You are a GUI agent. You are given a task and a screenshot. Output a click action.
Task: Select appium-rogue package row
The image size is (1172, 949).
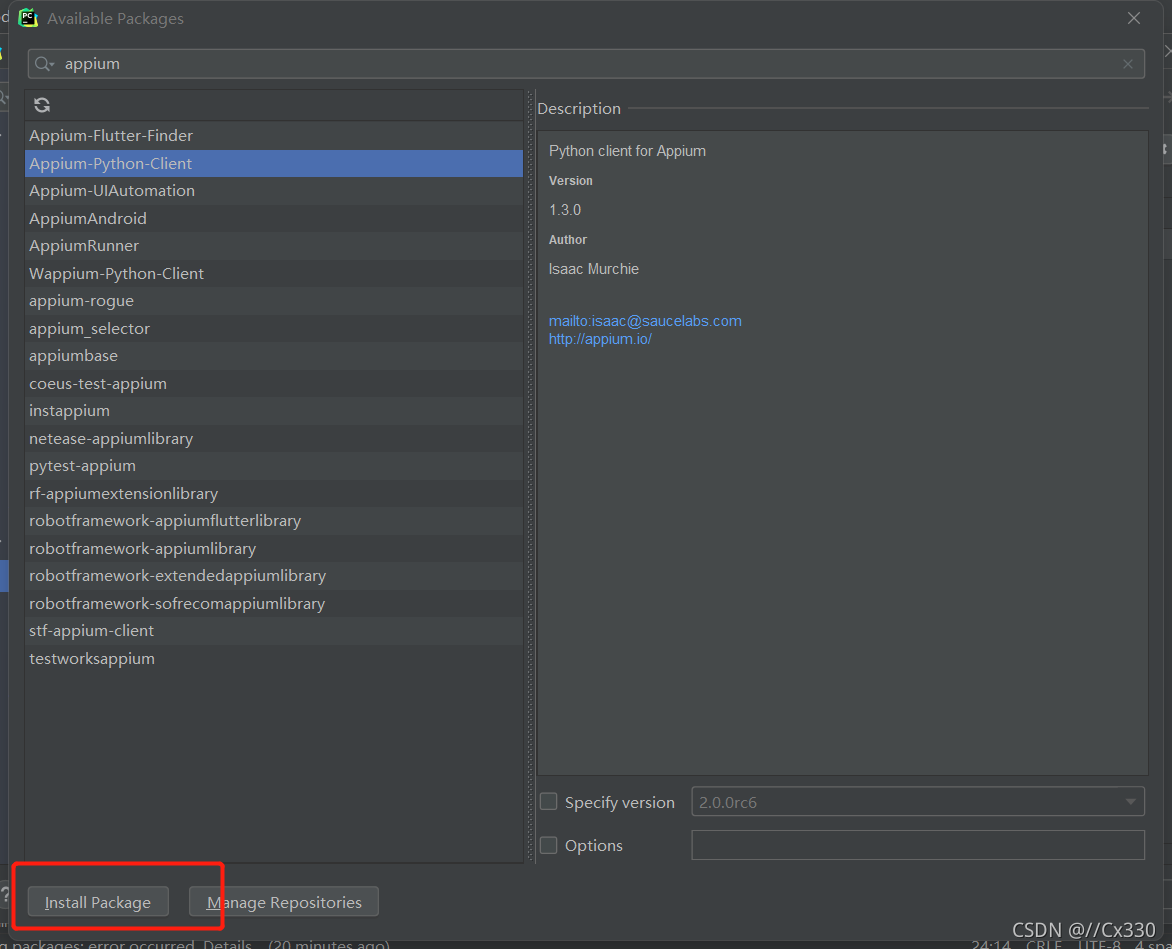click(x=274, y=301)
